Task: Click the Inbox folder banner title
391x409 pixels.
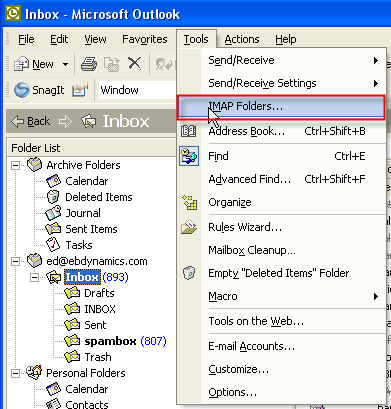Action: point(126,121)
